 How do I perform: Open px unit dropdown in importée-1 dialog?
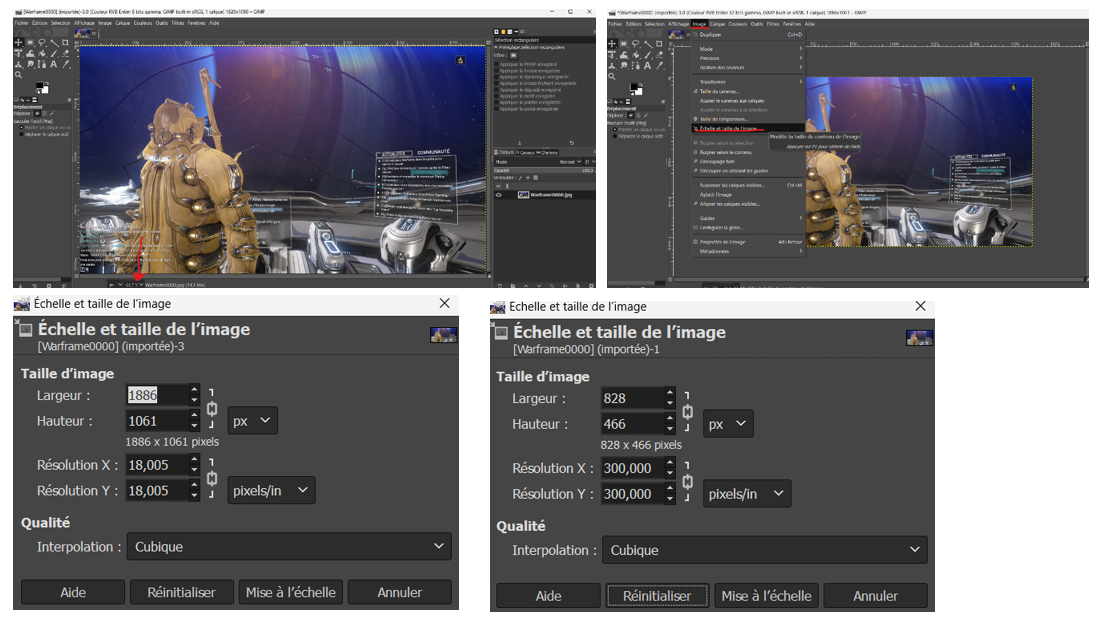tap(728, 424)
